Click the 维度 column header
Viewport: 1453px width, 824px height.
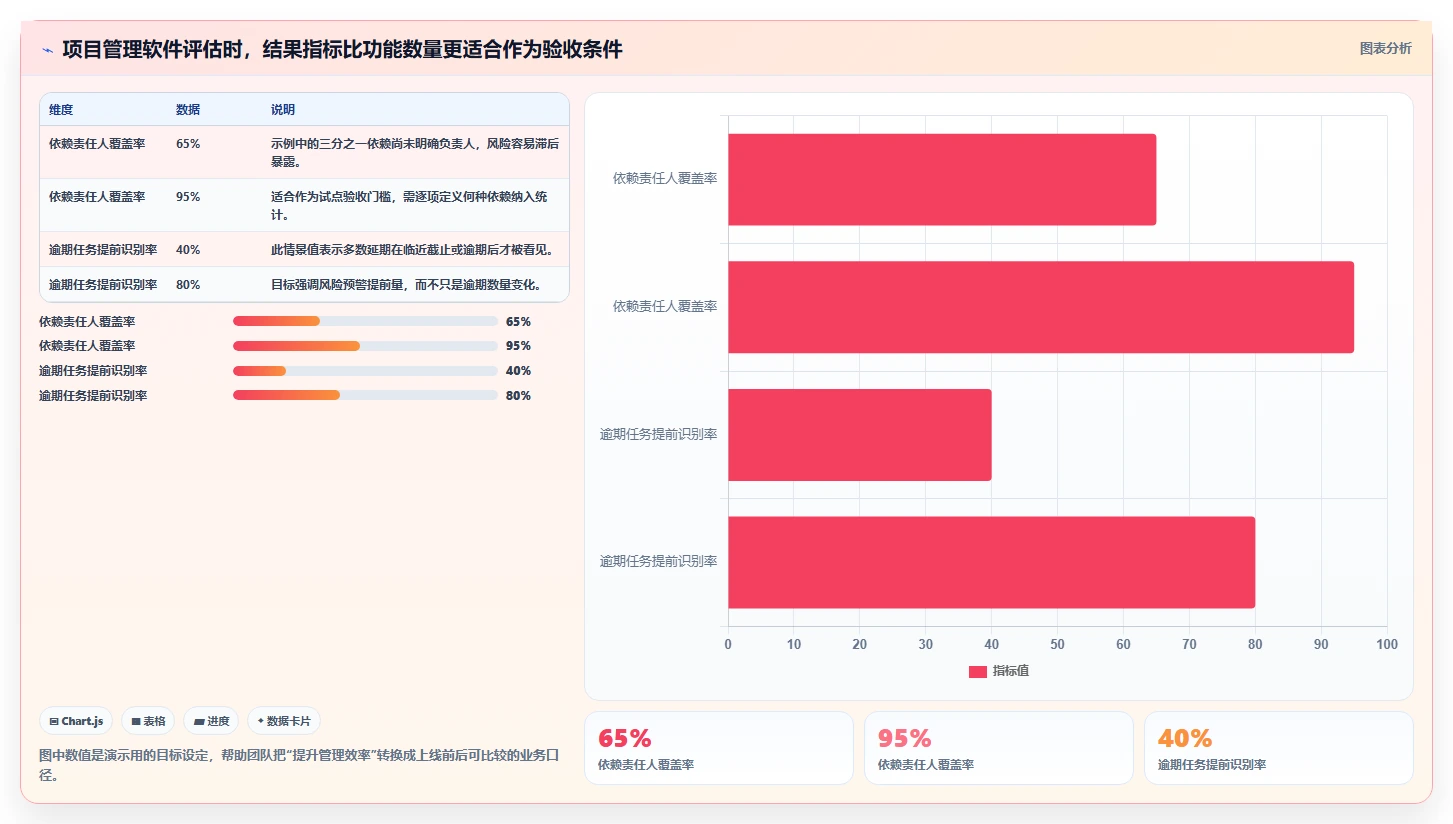61,110
